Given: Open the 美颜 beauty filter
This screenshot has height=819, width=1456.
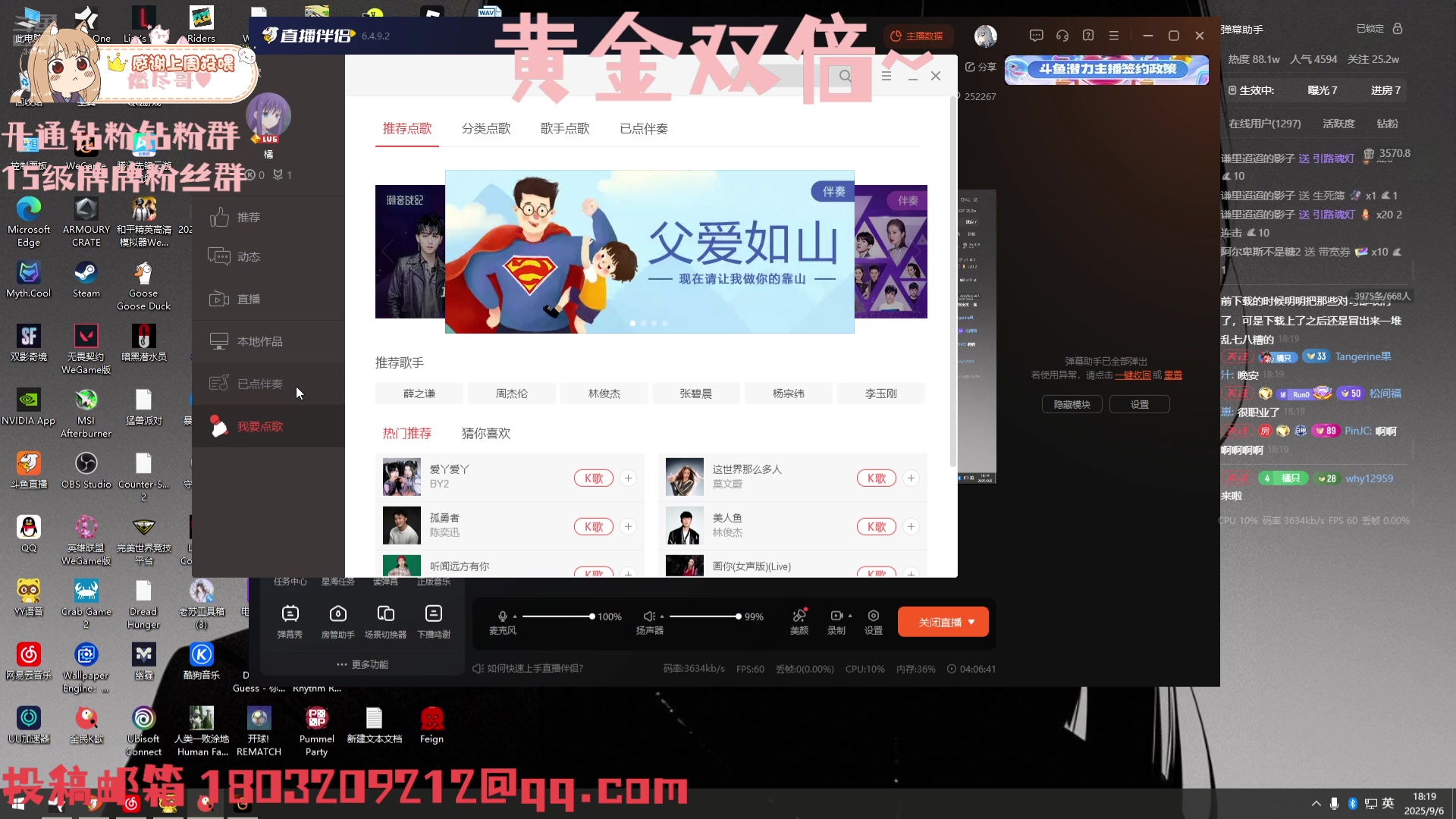Looking at the screenshot, I should [x=799, y=621].
